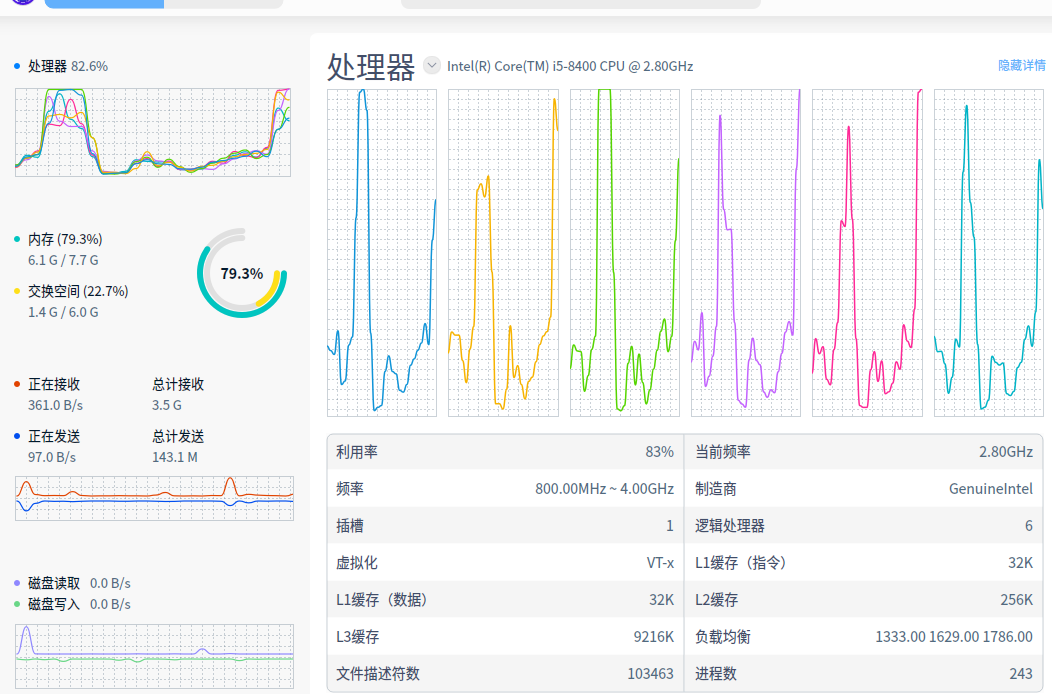Click the blue CPU core graph

(382, 252)
